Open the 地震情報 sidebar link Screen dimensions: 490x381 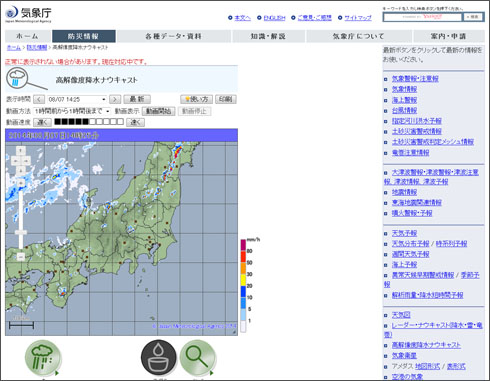(x=404, y=192)
